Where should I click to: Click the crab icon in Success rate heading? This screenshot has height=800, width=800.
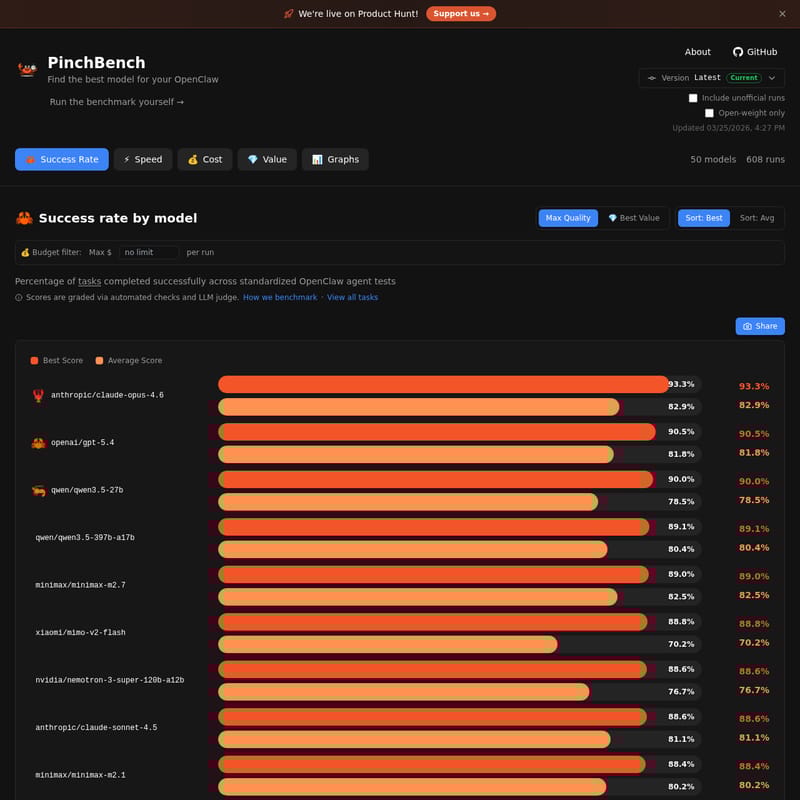25,218
